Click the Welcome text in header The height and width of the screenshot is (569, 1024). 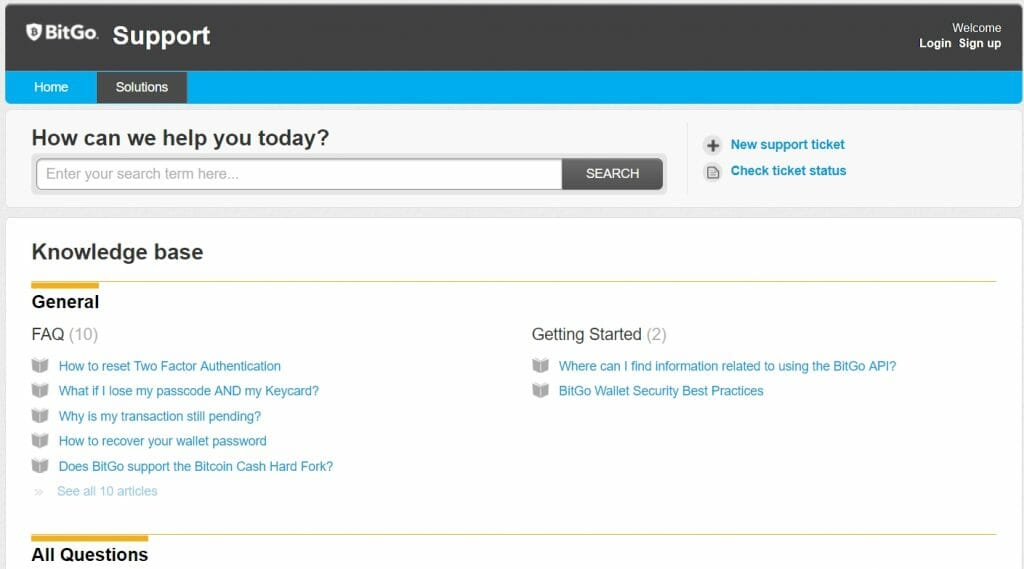pos(976,27)
